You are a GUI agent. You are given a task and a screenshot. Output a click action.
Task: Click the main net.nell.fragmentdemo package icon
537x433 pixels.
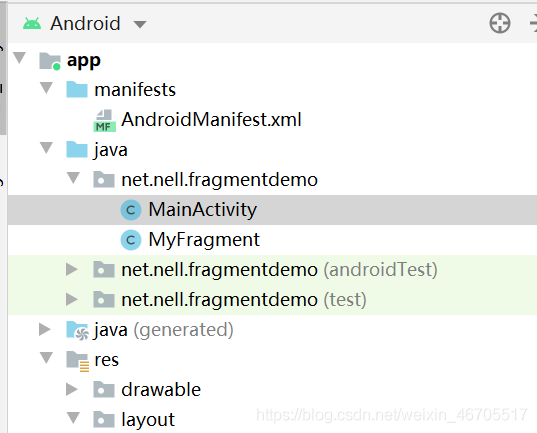(x=104, y=180)
